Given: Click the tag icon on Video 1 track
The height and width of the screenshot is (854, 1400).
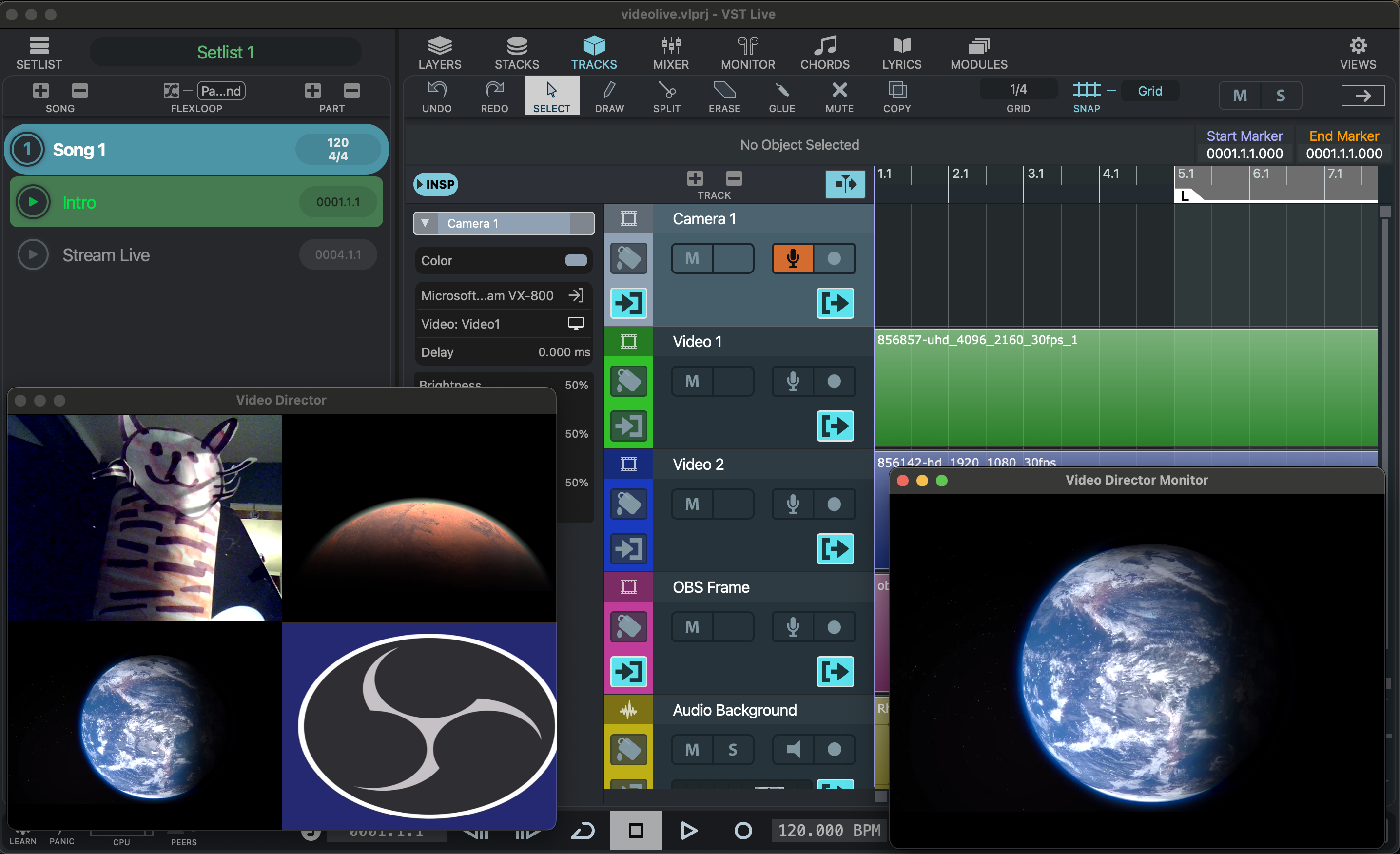Looking at the screenshot, I should (628, 381).
